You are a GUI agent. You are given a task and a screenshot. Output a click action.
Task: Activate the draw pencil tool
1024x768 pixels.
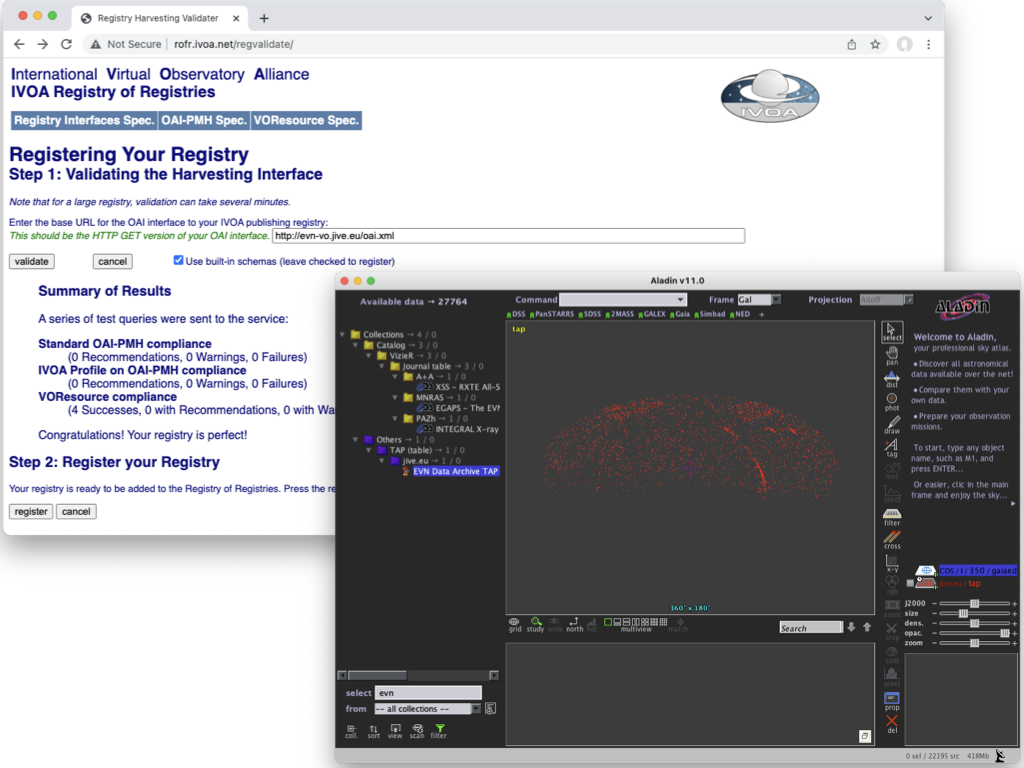(891, 425)
